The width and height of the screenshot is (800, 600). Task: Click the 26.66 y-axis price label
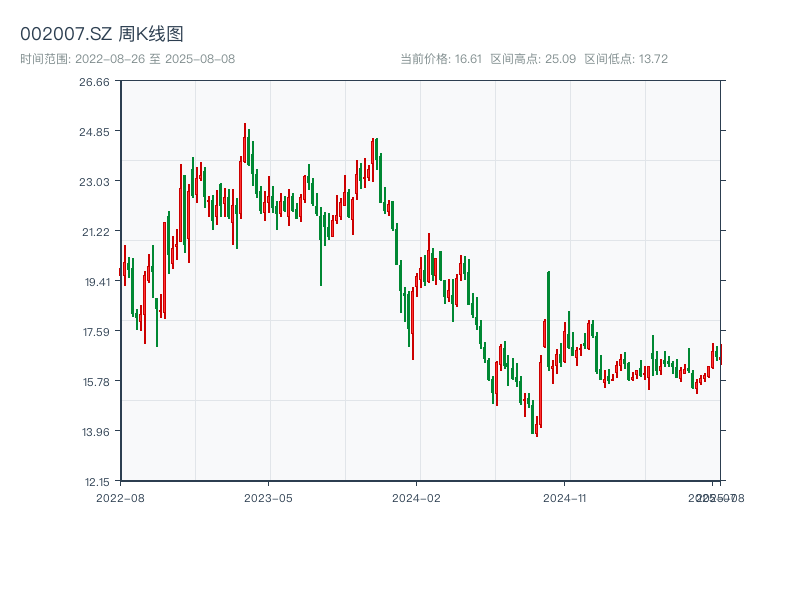point(95,82)
